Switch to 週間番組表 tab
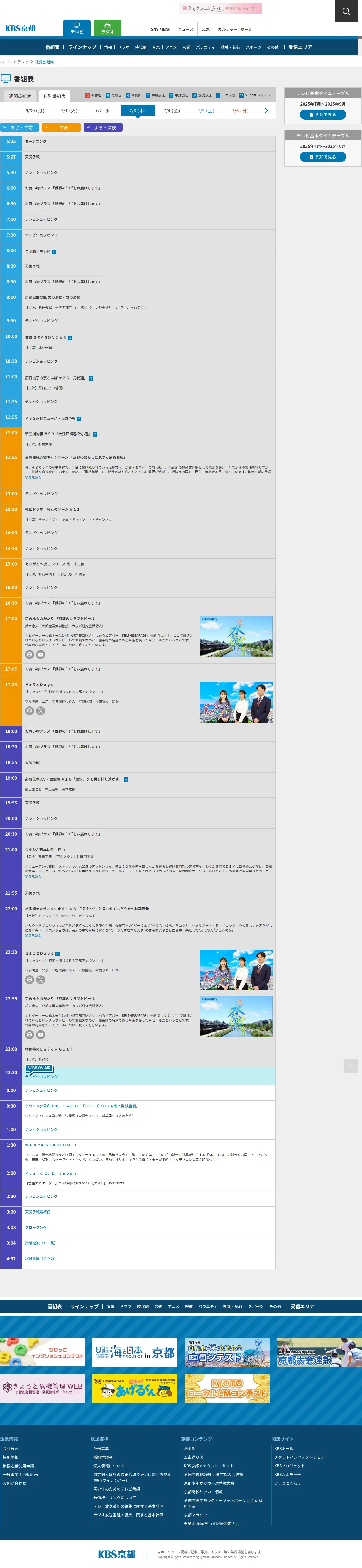 [20, 96]
